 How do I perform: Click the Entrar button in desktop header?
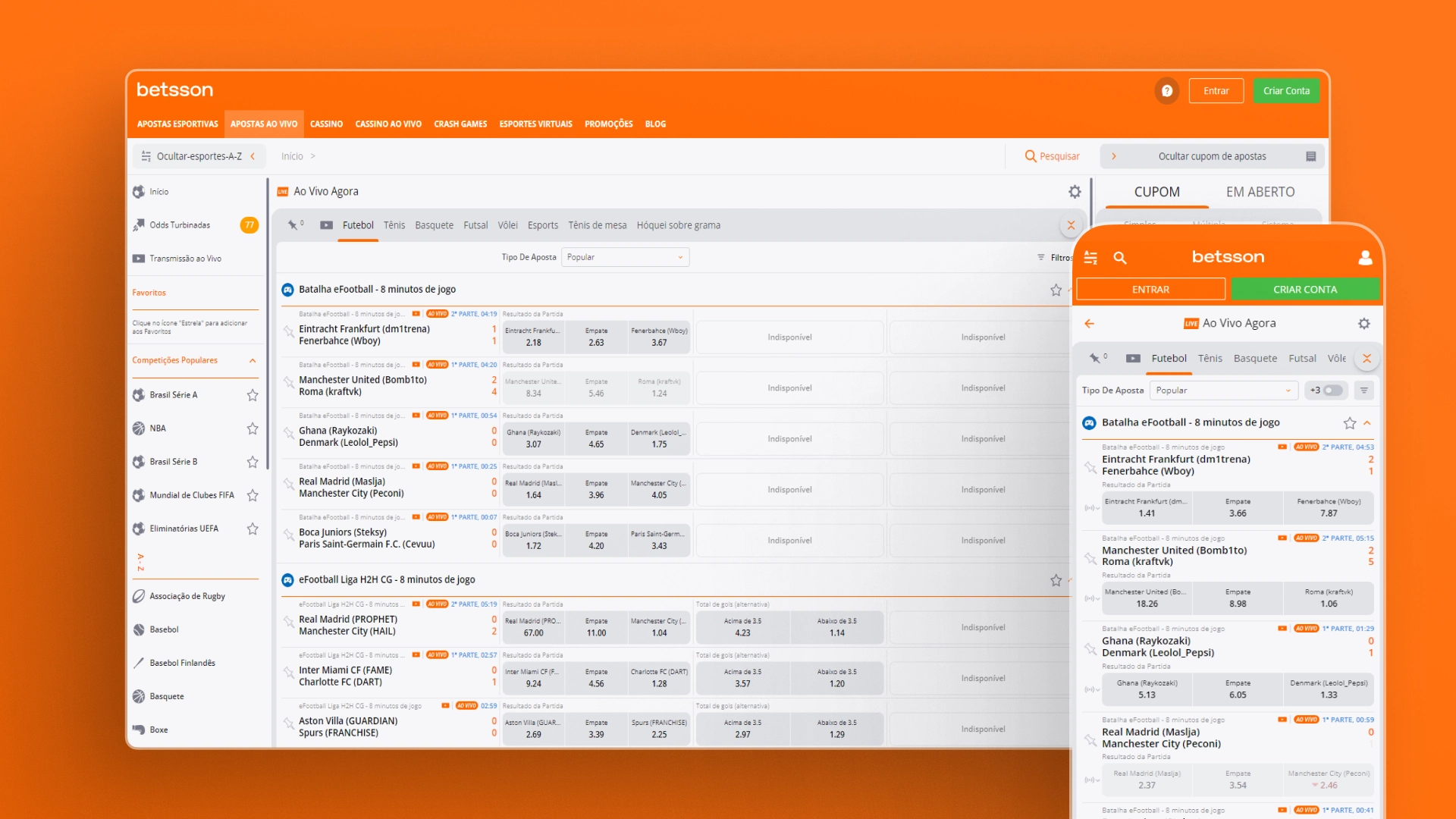1216,91
